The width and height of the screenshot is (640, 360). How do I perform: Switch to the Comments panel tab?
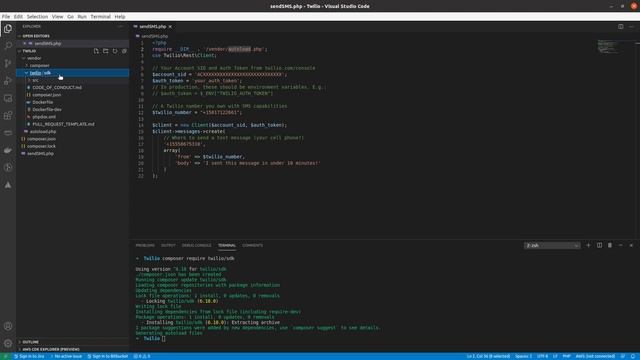[x=252, y=245]
